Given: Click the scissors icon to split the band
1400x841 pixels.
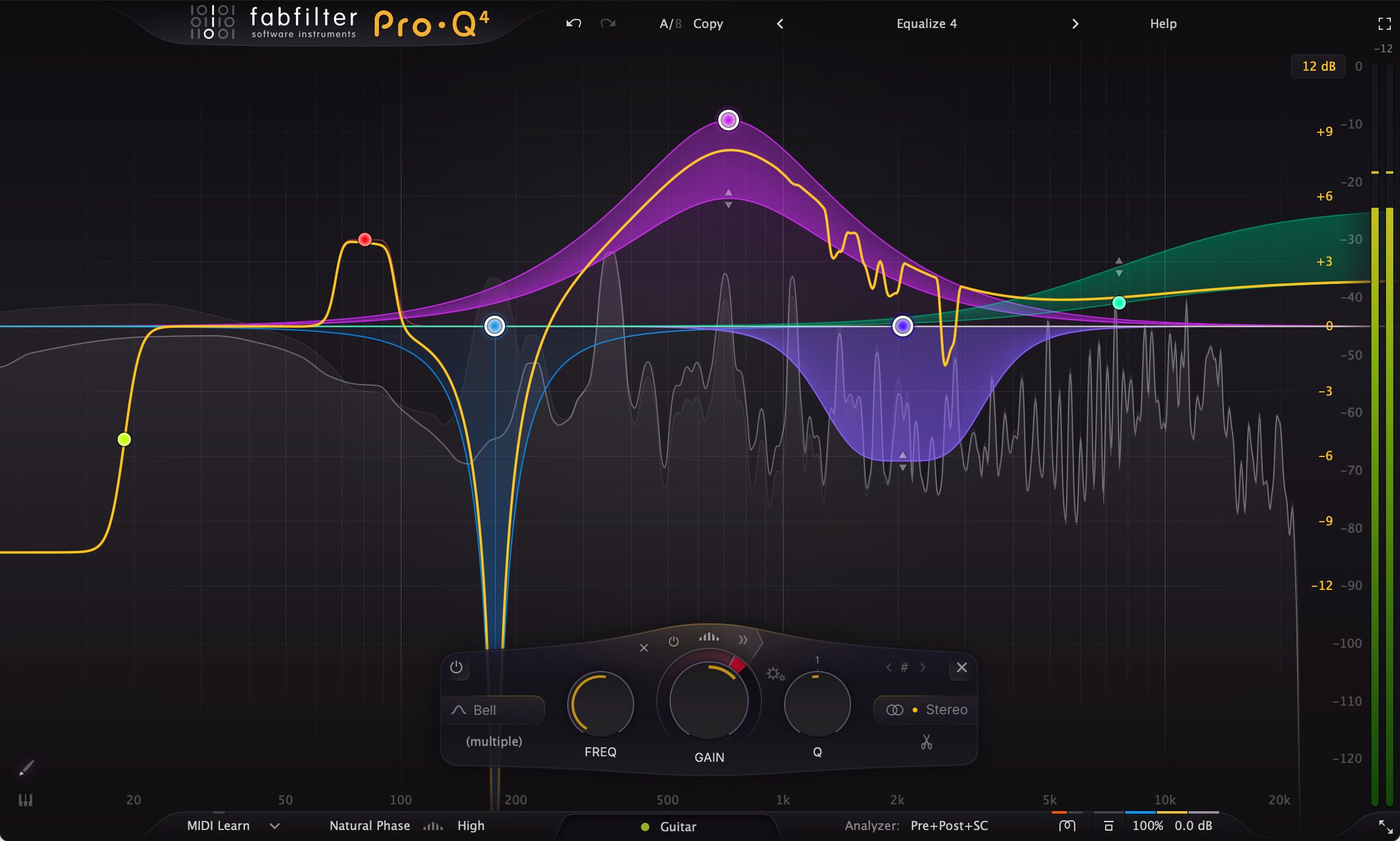Looking at the screenshot, I should click(925, 742).
